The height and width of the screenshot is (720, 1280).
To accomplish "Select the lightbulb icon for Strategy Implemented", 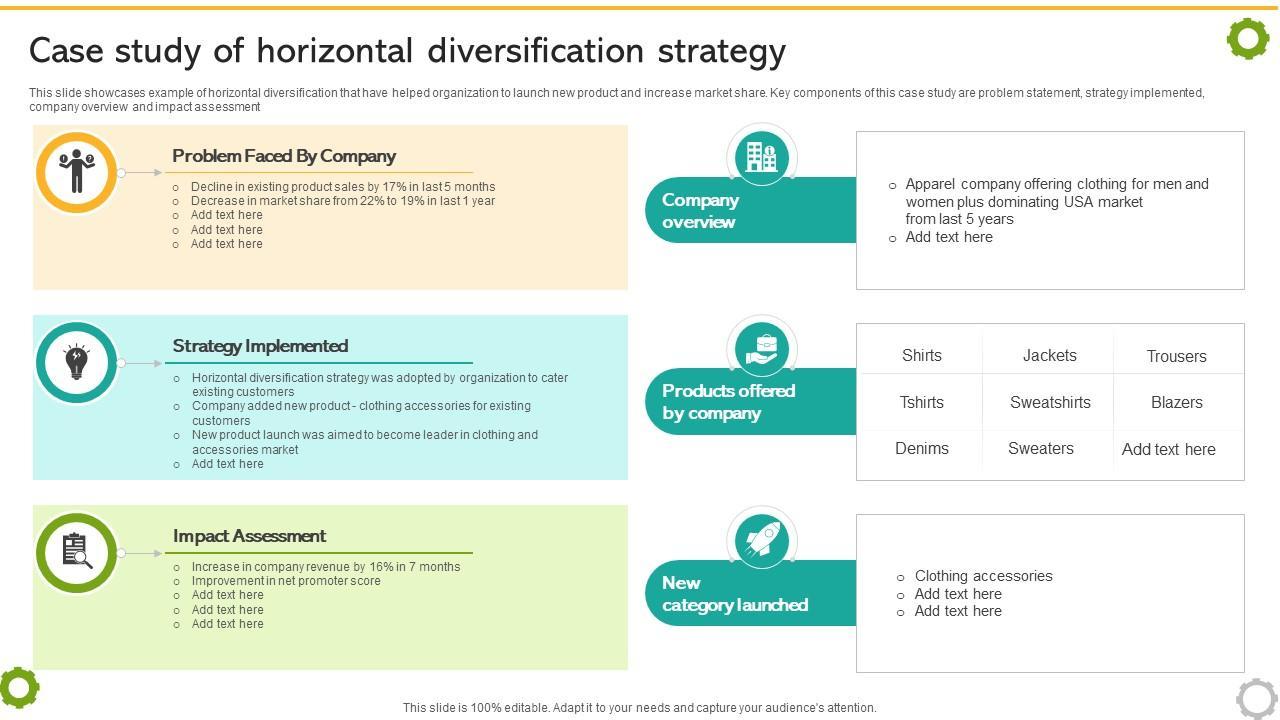I will point(76,362).
